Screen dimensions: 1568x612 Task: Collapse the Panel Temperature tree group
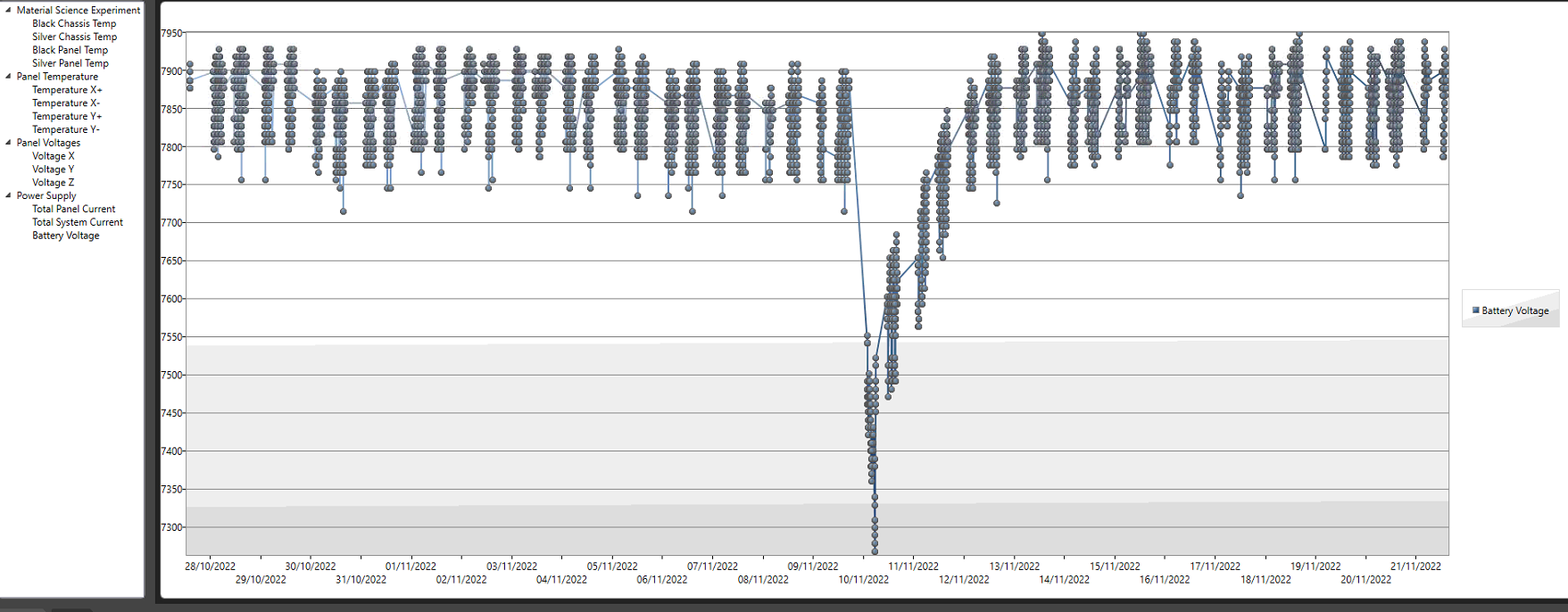tap(9, 77)
